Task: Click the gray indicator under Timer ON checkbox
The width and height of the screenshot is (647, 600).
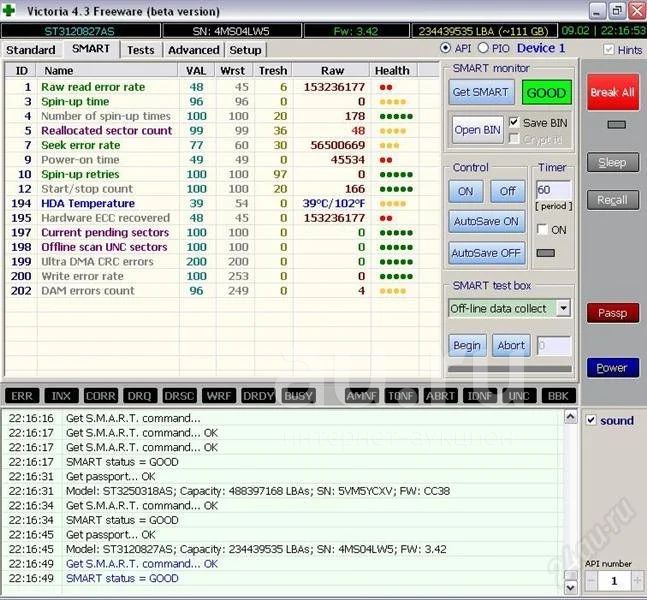Action: 545,253
